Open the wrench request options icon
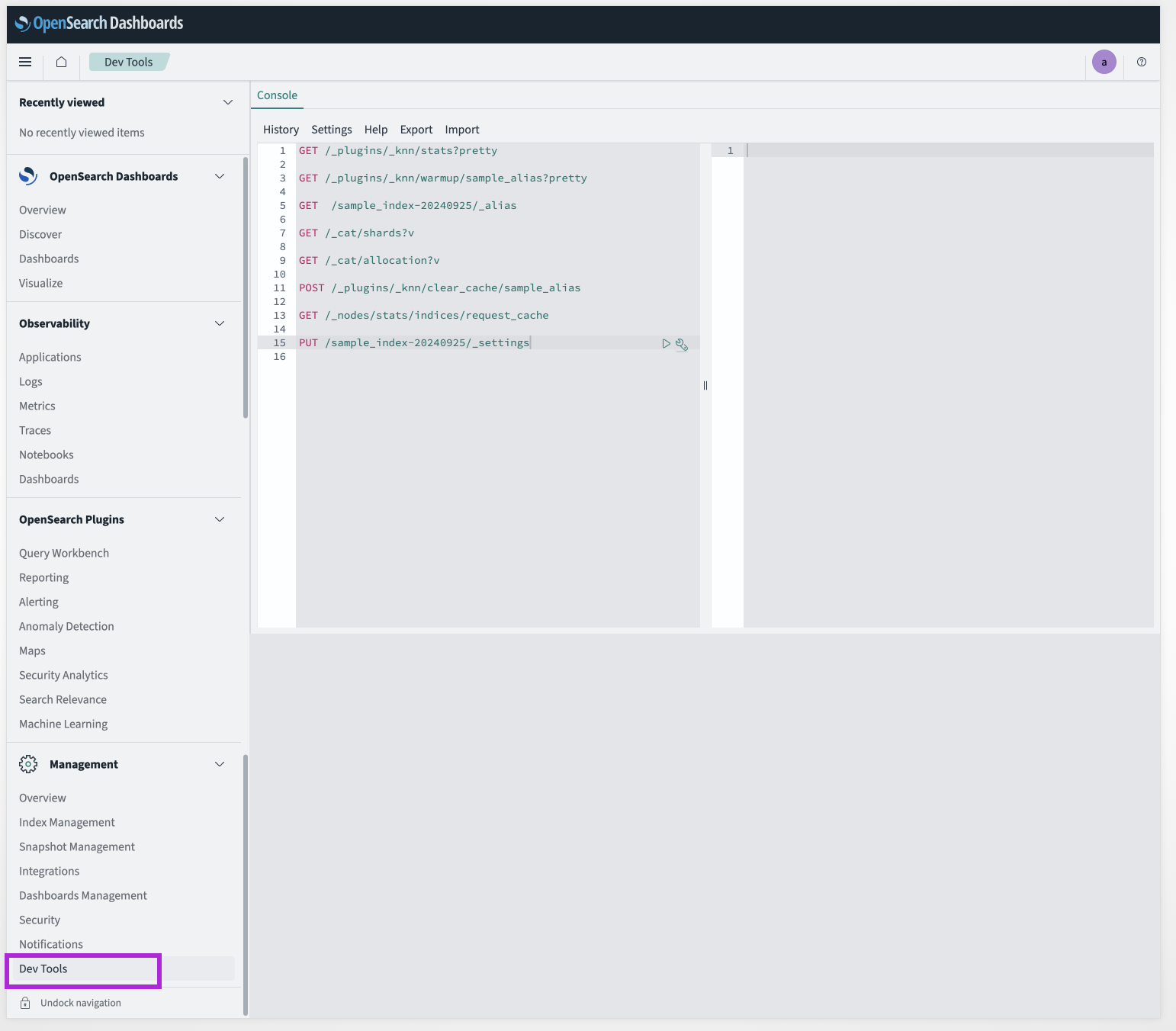Viewport: 1176px width, 1031px height. (x=682, y=344)
